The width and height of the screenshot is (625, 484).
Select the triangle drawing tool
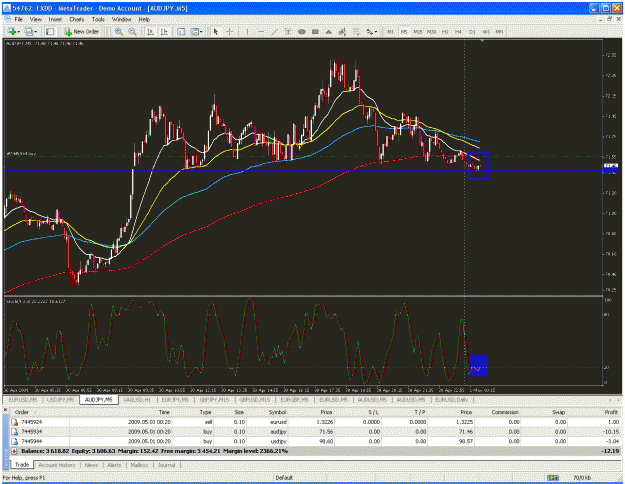point(328,31)
